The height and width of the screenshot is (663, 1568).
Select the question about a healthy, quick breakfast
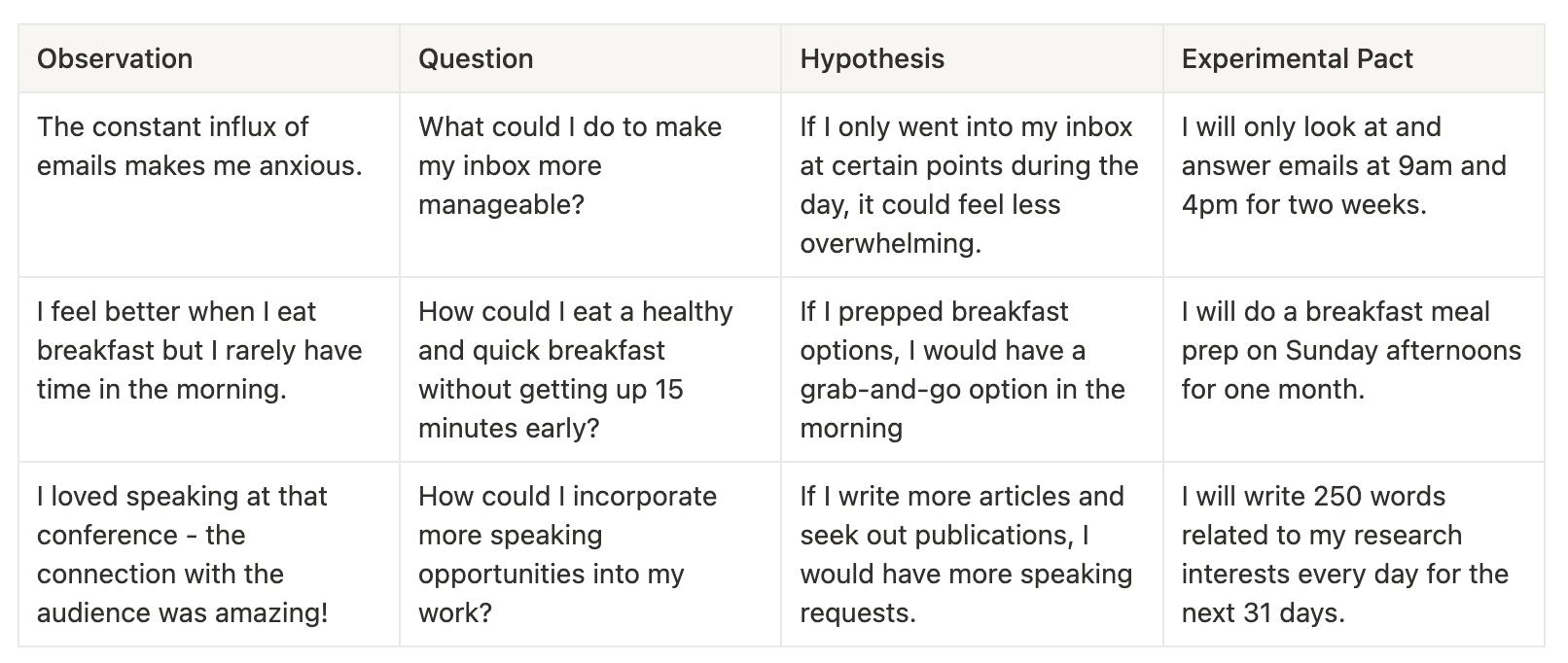tap(575, 369)
